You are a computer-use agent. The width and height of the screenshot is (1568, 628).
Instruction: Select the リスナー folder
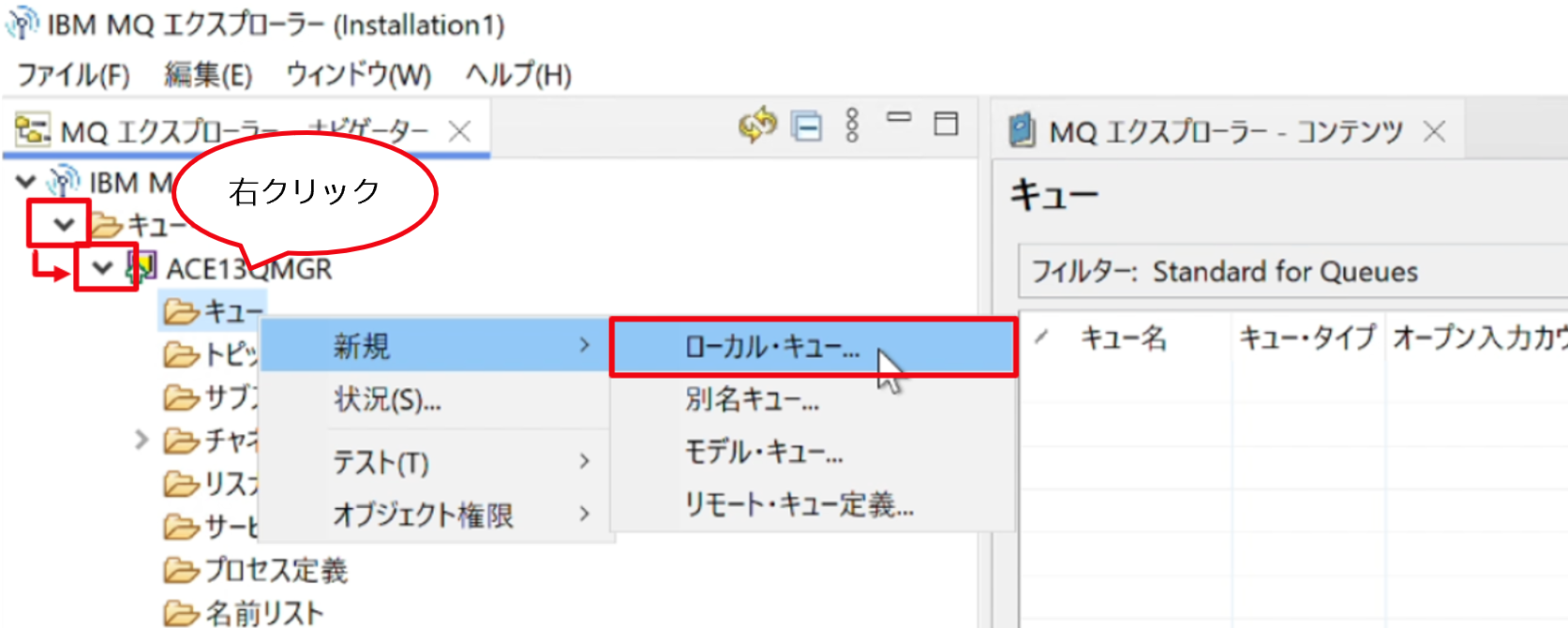pyautogui.click(x=212, y=484)
